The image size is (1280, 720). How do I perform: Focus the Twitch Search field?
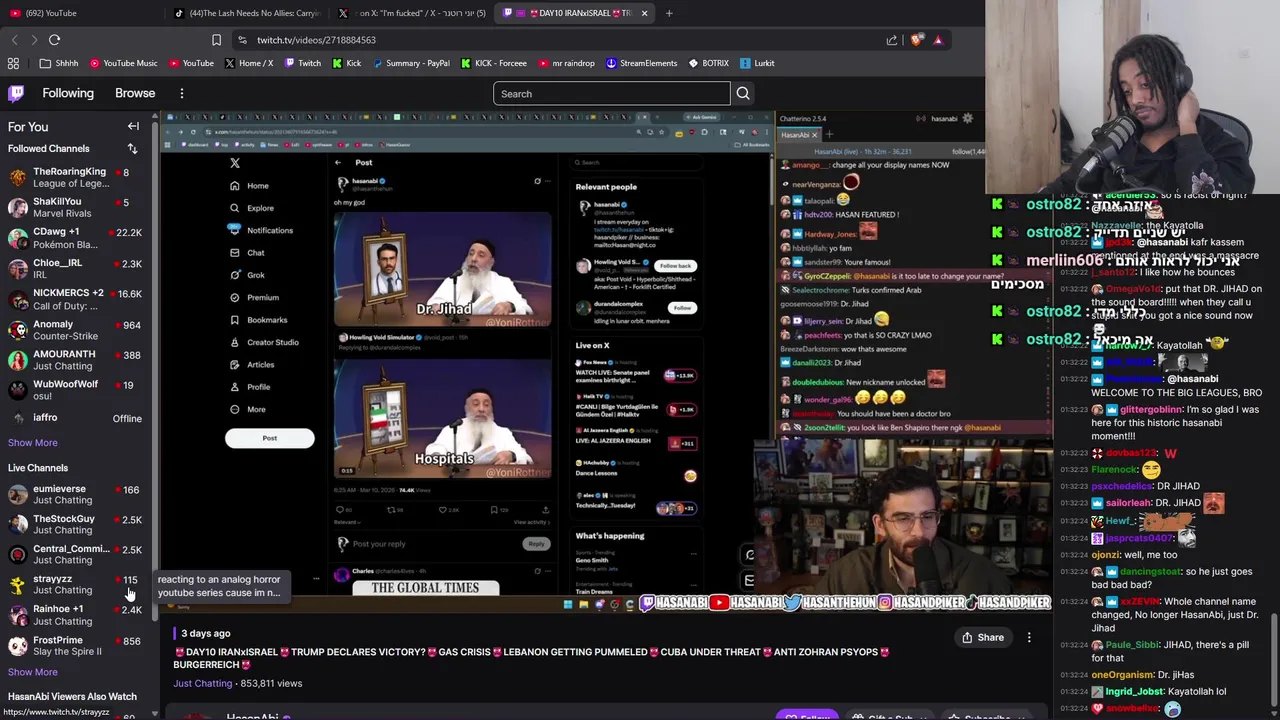click(612, 94)
